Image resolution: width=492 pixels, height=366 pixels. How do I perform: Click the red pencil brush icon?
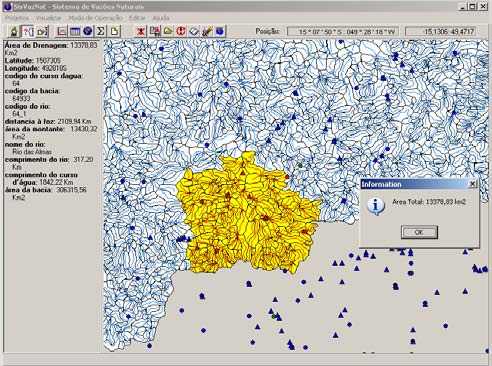[207, 31]
